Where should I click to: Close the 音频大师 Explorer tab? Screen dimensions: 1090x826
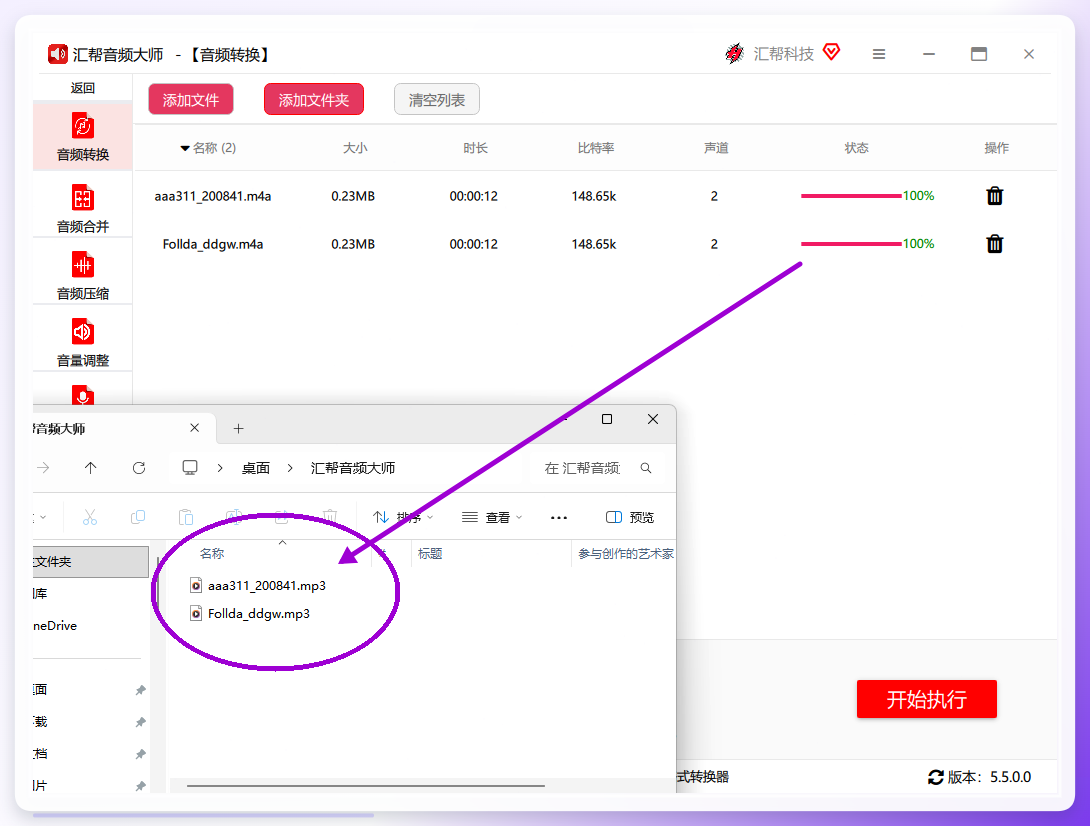coord(195,428)
